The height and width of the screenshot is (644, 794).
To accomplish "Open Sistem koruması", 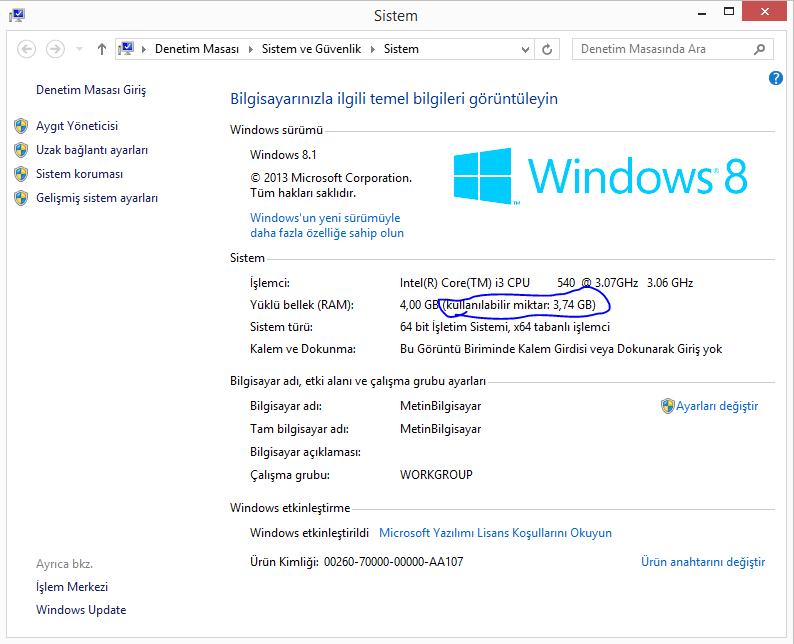I will [x=80, y=174].
